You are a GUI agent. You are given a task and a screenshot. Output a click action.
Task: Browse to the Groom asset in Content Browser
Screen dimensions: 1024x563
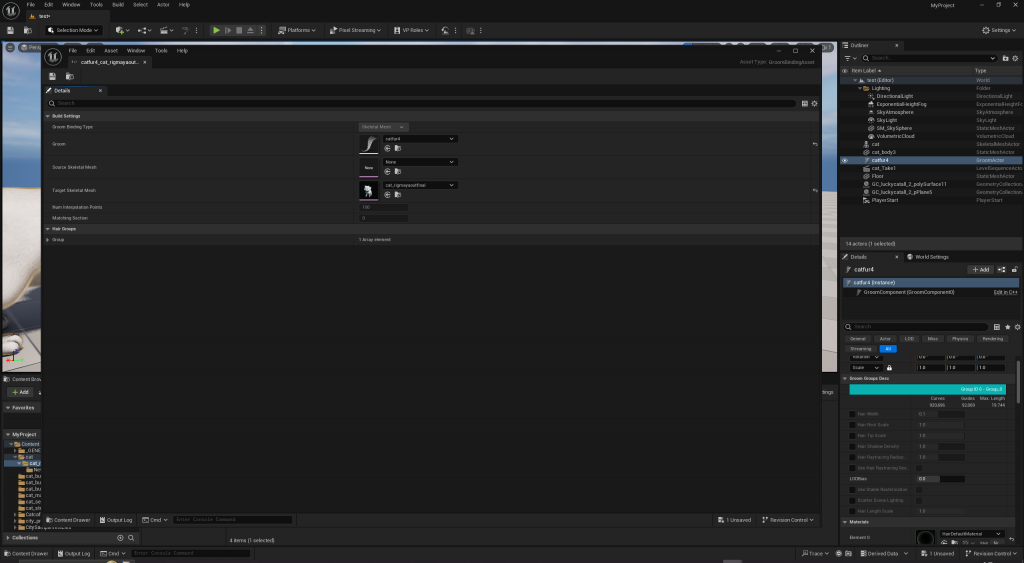[x=398, y=148]
